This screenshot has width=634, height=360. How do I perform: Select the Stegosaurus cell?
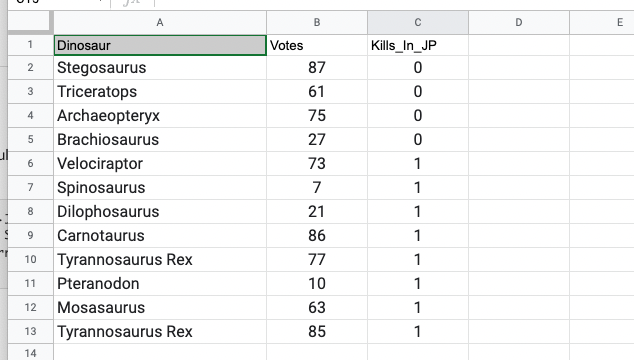click(x=160, y=68)
